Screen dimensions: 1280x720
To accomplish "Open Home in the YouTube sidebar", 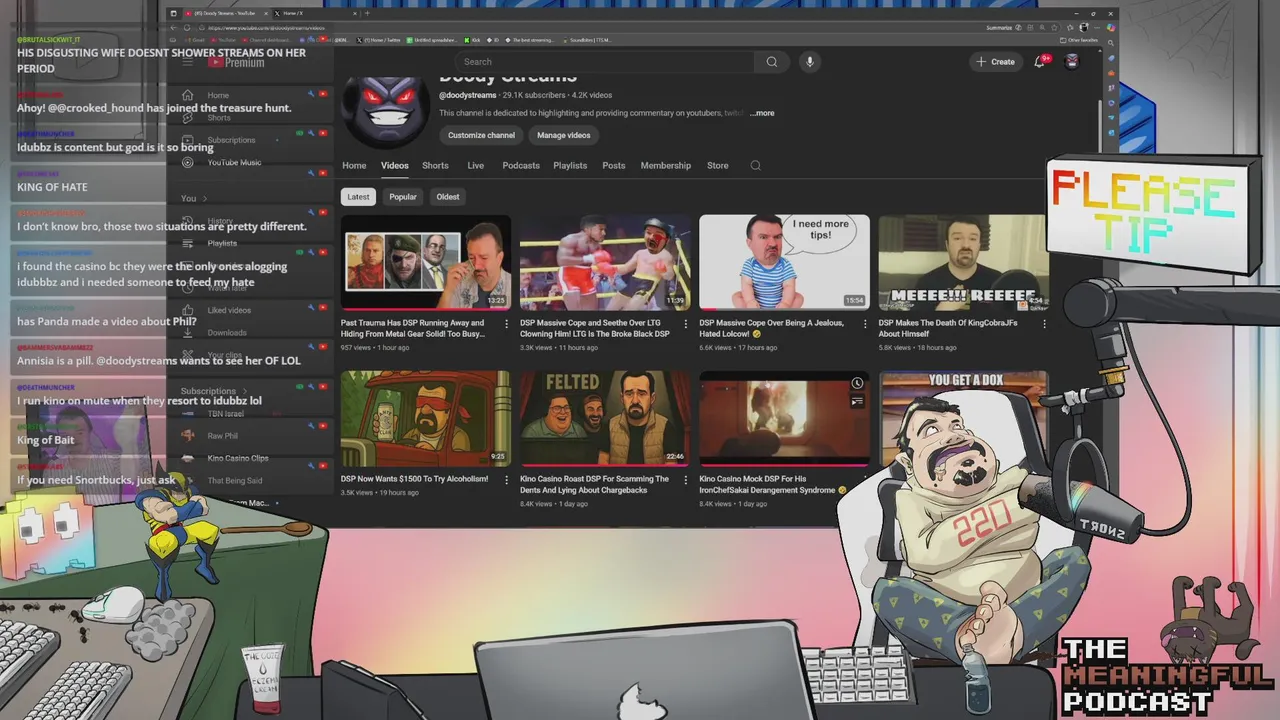I will coord(218,96).
